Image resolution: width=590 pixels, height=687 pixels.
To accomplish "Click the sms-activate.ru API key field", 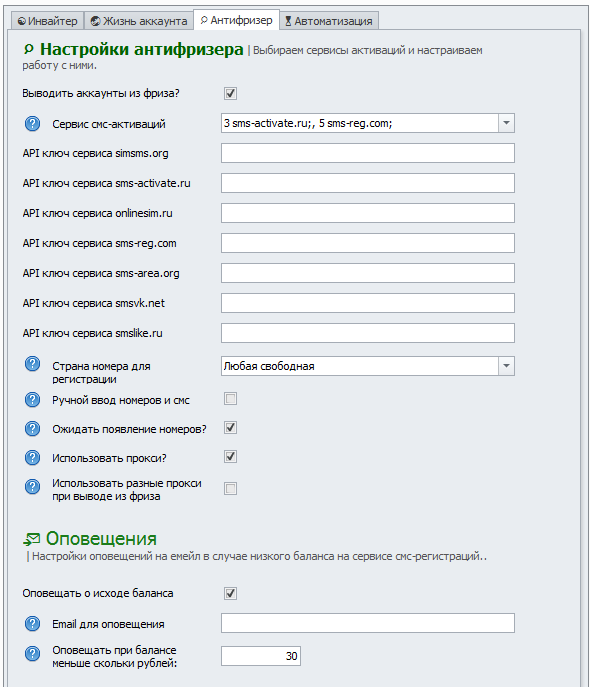I will (367, 183).
